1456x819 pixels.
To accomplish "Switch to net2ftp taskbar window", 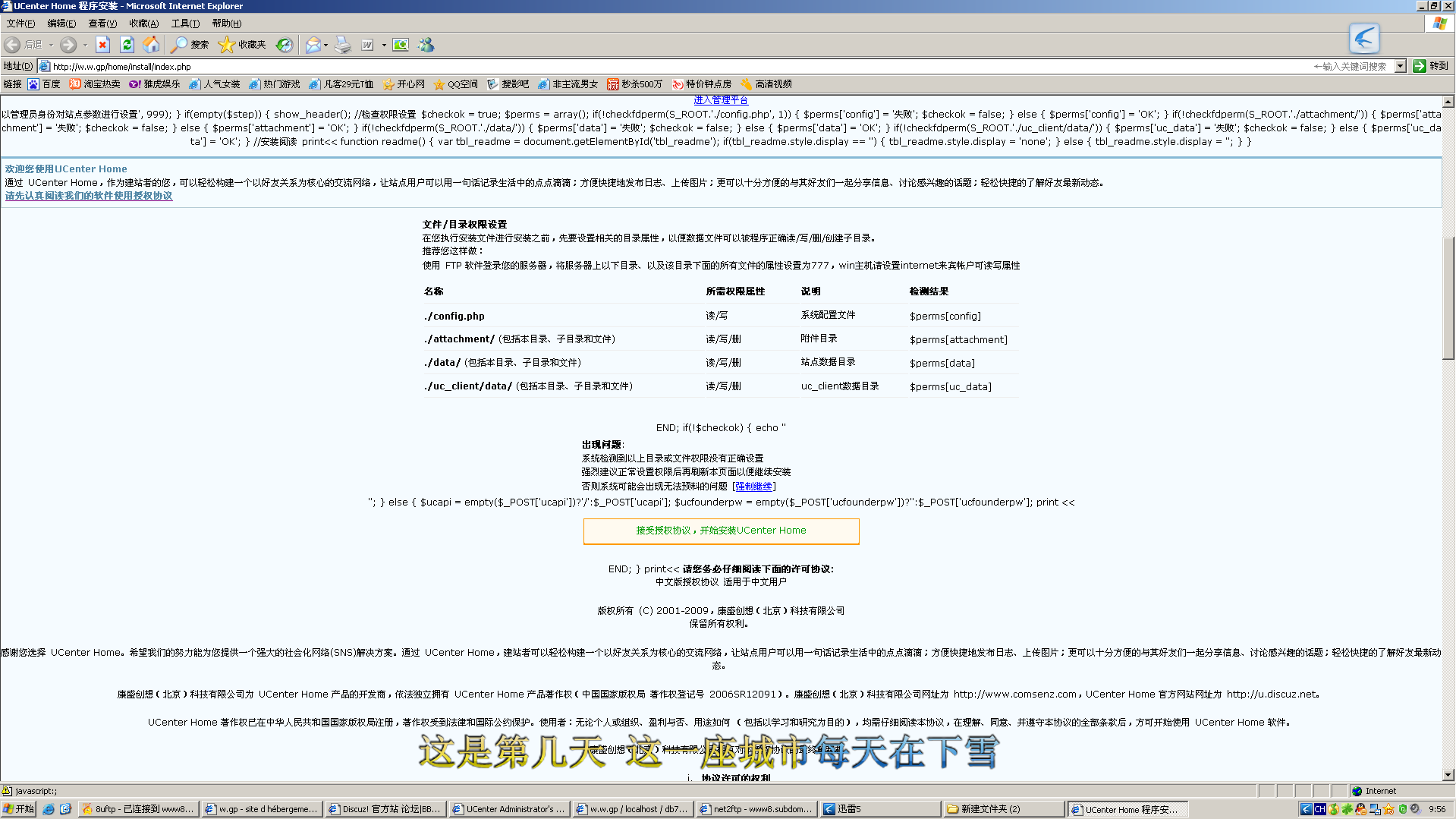I will click(756, 809).
